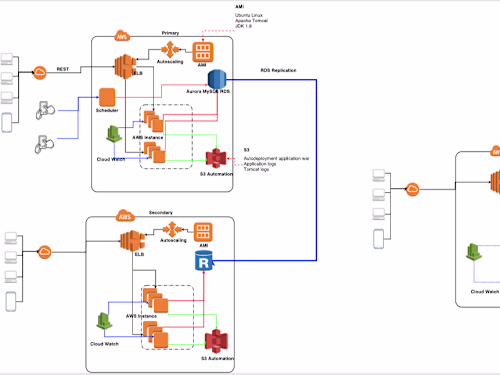Select the 'JDK 1.8' note line
500x375 pixels.
[243, 26]
